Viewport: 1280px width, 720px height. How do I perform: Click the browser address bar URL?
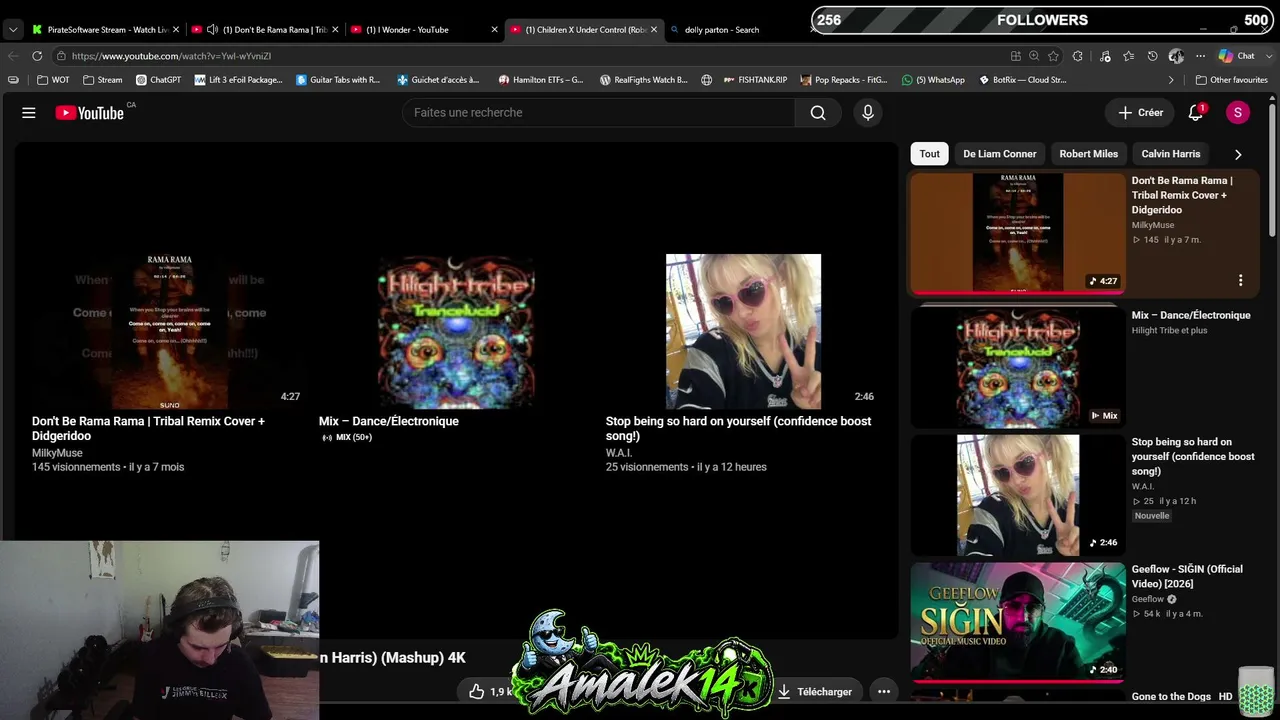171,56
